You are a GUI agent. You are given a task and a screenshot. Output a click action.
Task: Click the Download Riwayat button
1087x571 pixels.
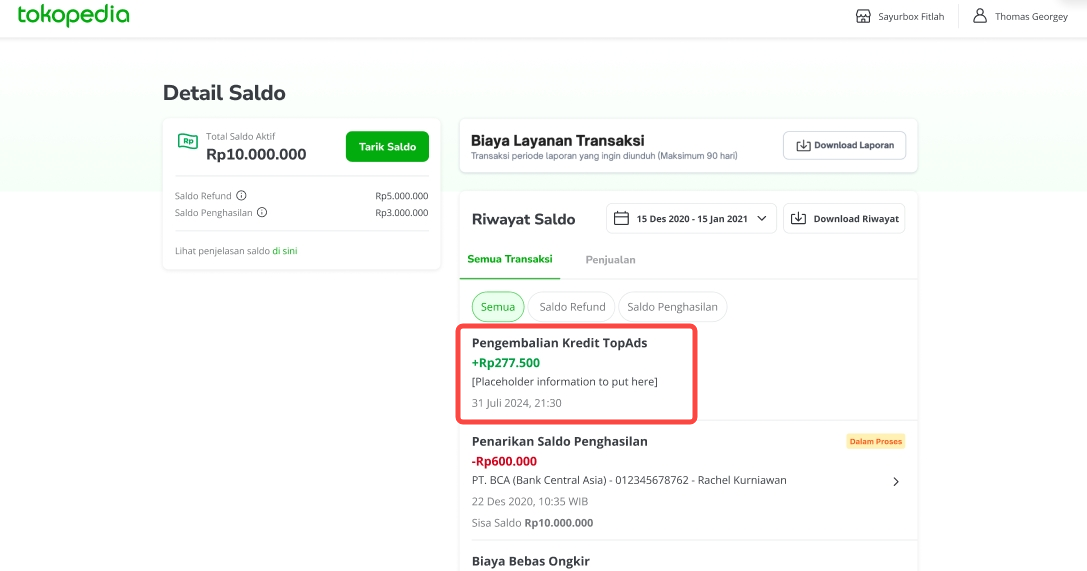844,218
